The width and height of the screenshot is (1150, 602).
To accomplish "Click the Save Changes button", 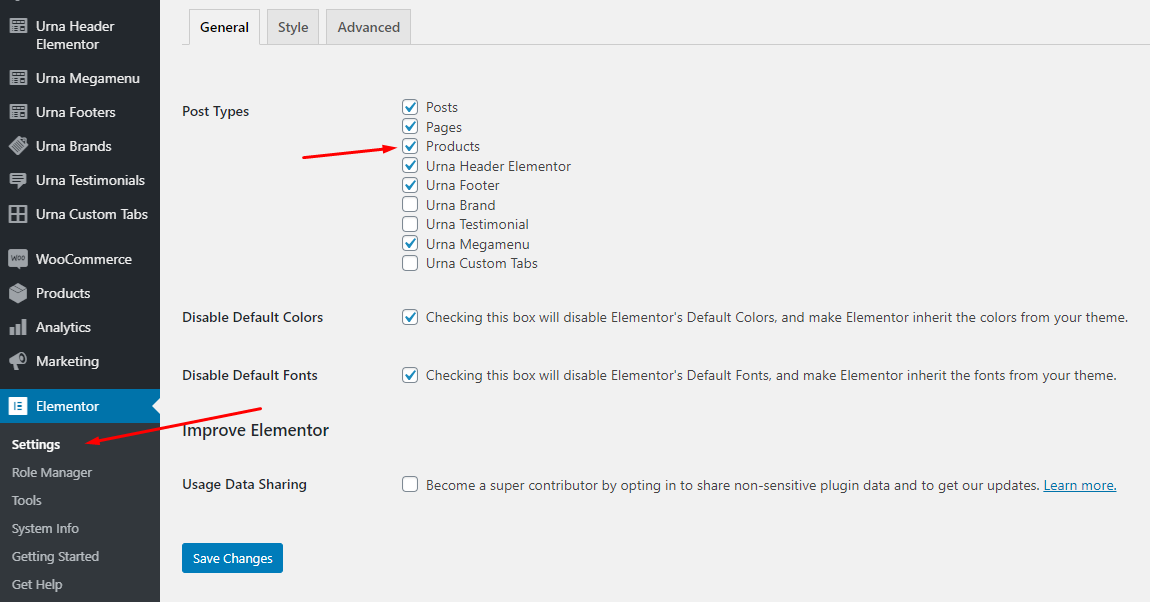I will [232, 558].
